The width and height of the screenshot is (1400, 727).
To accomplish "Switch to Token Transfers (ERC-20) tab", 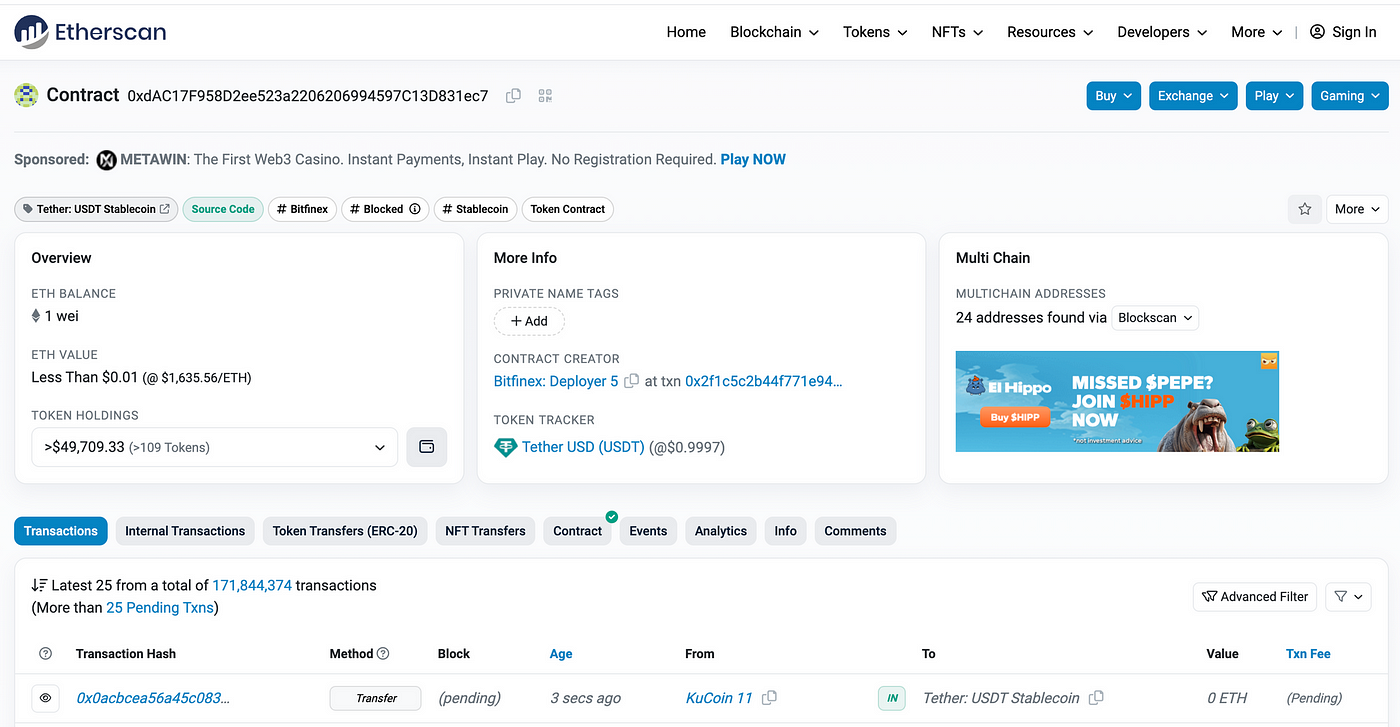I will pyautogui.click(x=345, y=531).
